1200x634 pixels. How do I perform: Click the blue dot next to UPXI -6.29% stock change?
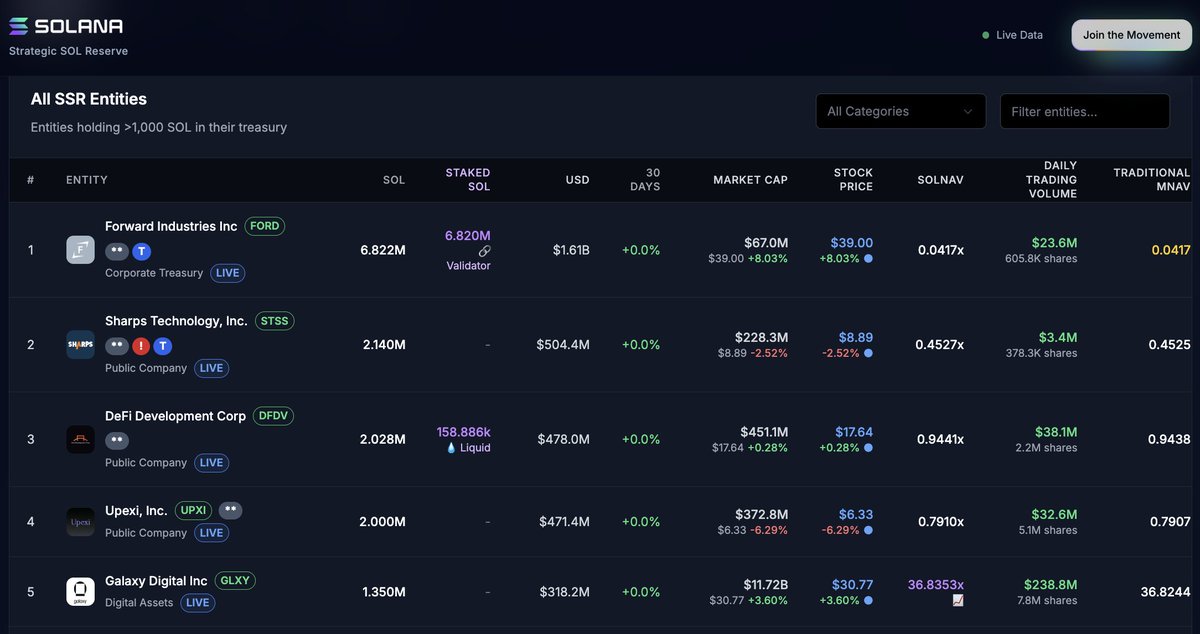867,530
